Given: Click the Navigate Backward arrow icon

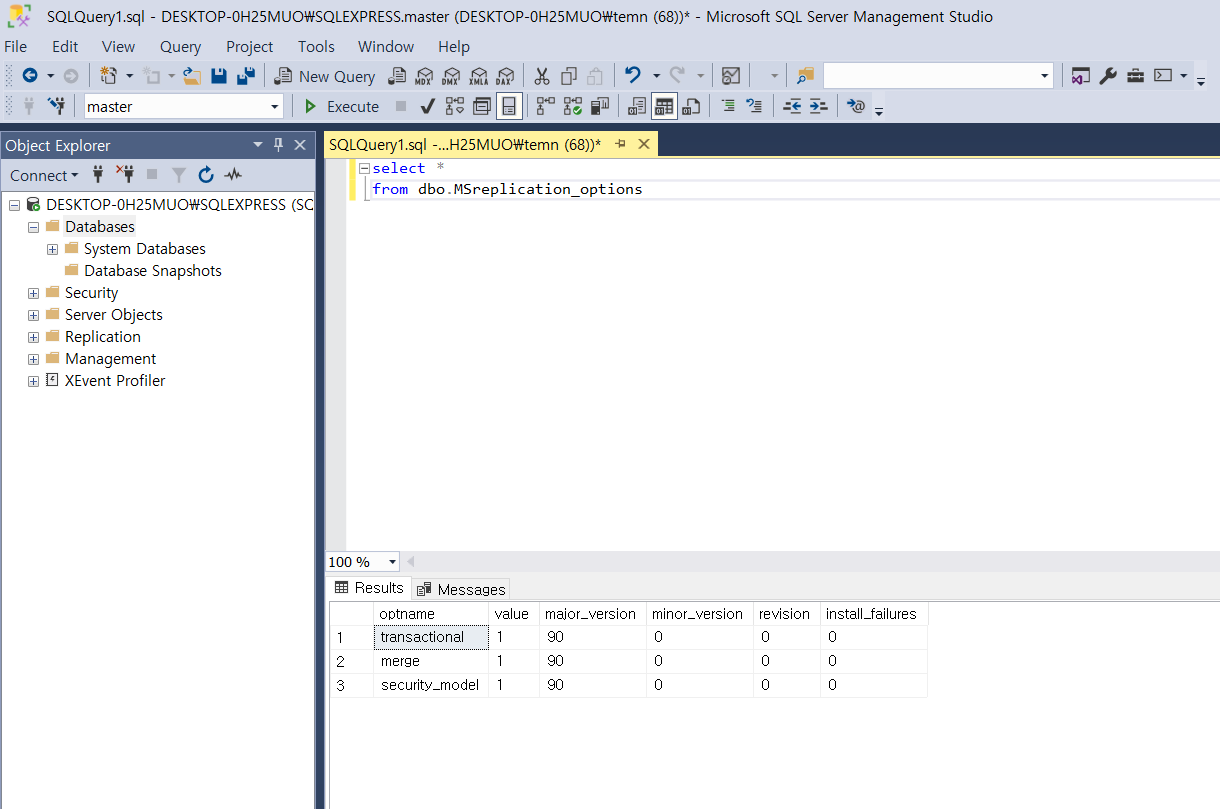Looking at the screenshot, I should click(x=30, y=76).
